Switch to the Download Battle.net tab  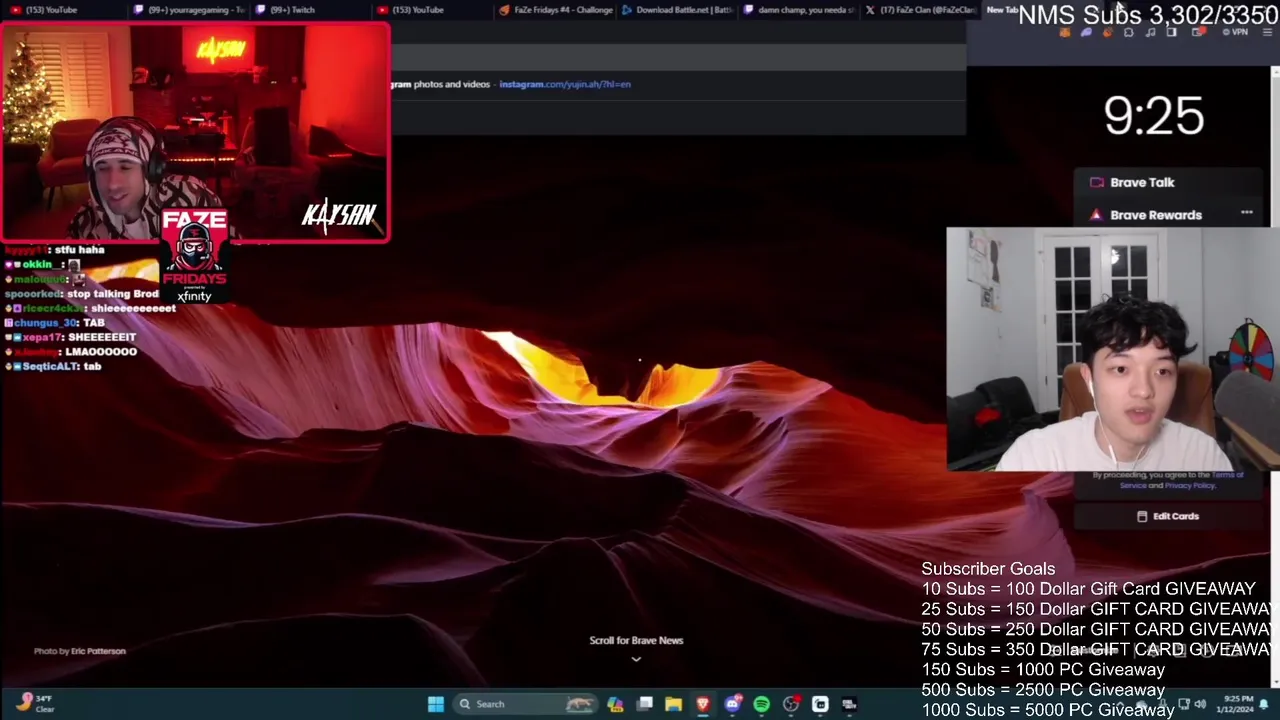tap(678, 10)
